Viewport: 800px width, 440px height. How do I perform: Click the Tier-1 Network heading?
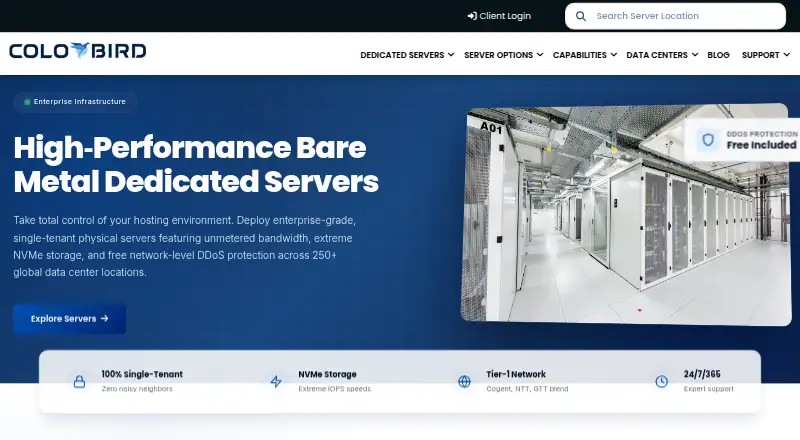tap(516, 374)
